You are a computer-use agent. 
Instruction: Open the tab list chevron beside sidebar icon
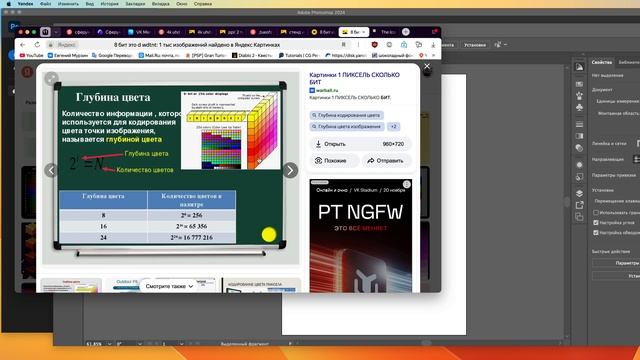coord(56,32)
